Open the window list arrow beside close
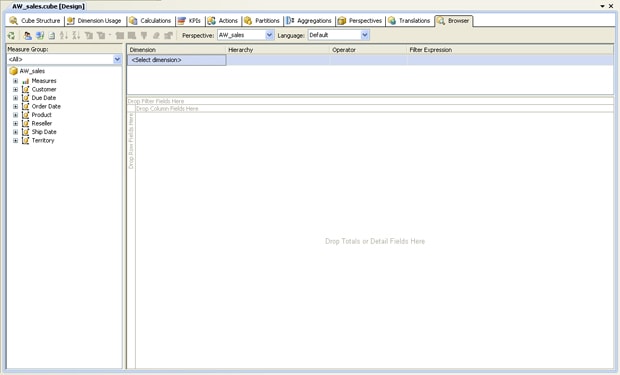 click(x=602, y=6)
